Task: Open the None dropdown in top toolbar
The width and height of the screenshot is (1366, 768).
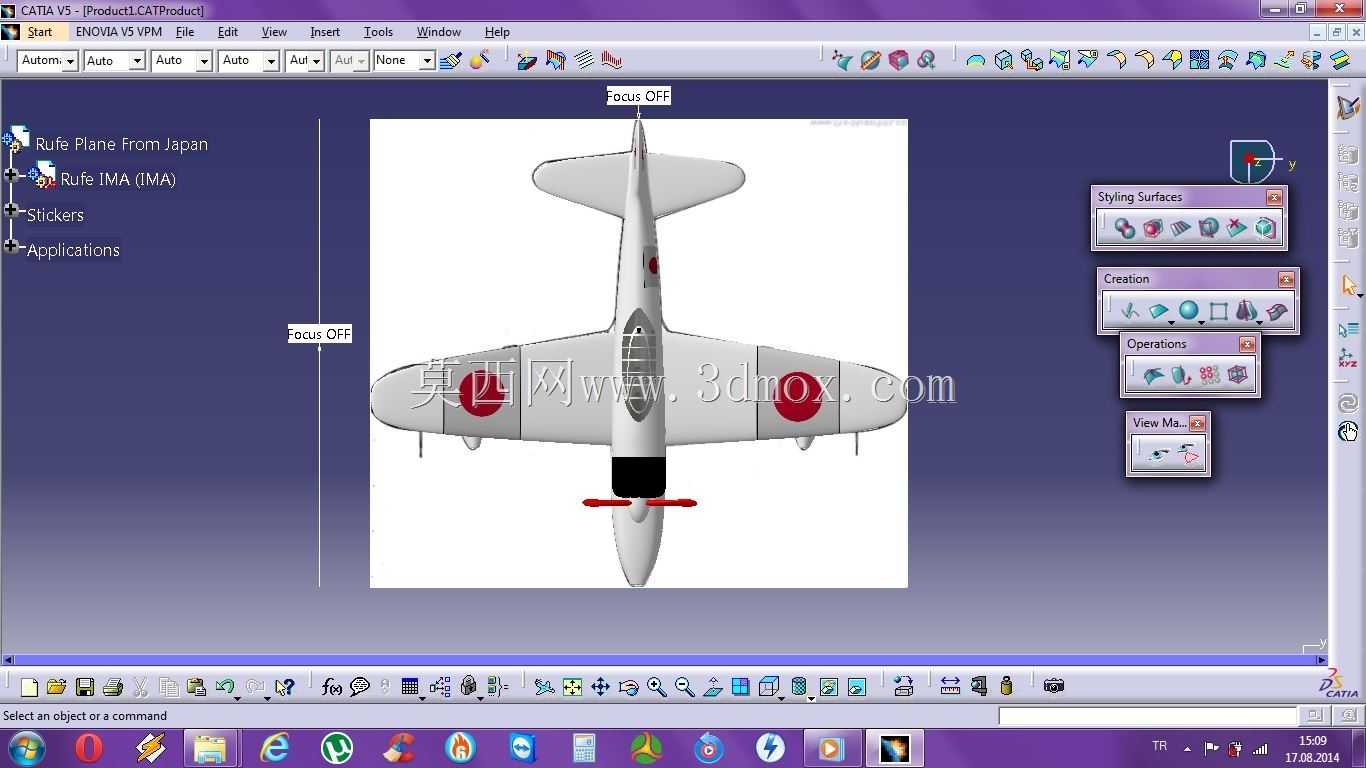Action: coord(427,61)
